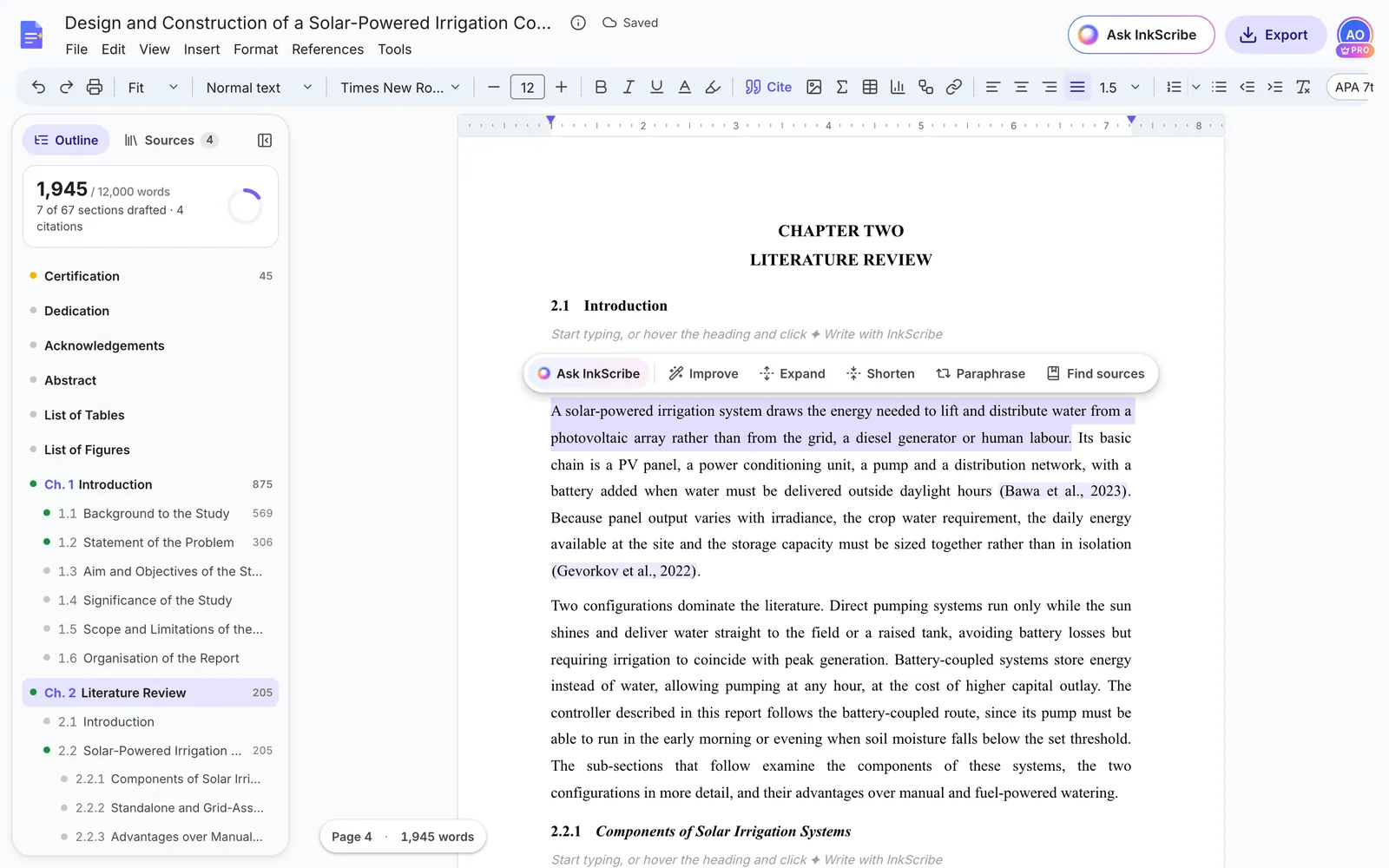This screenshot has height=868, width=1389.
Task: Toggle underline formatting
Action: 656,87
